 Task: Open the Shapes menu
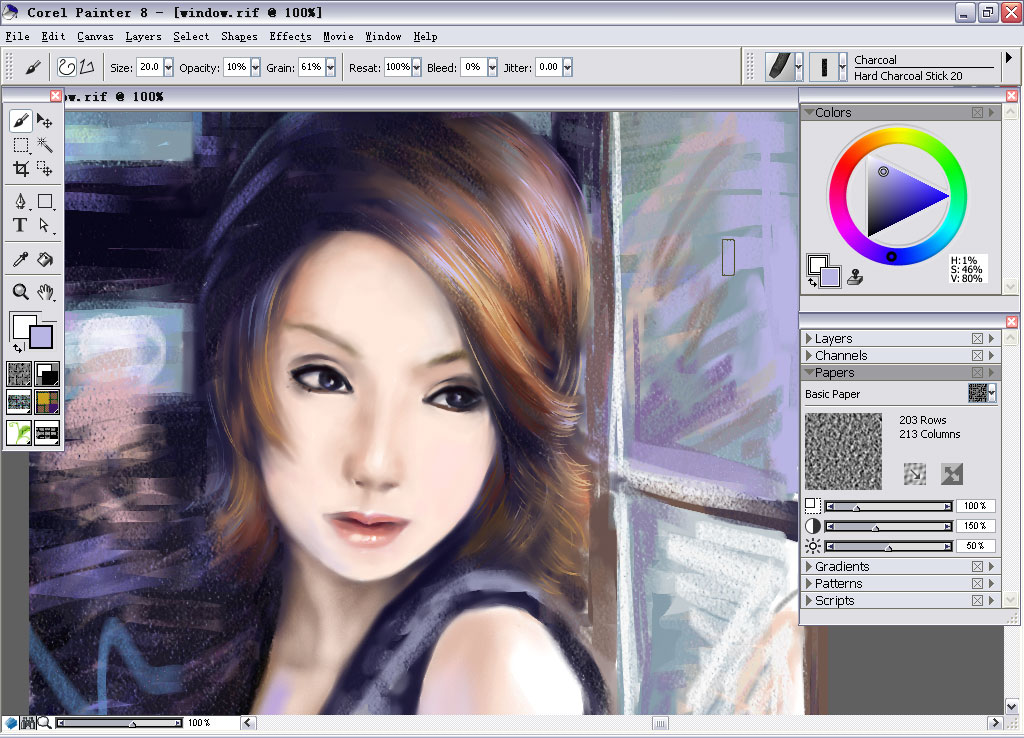click(239, 37)
